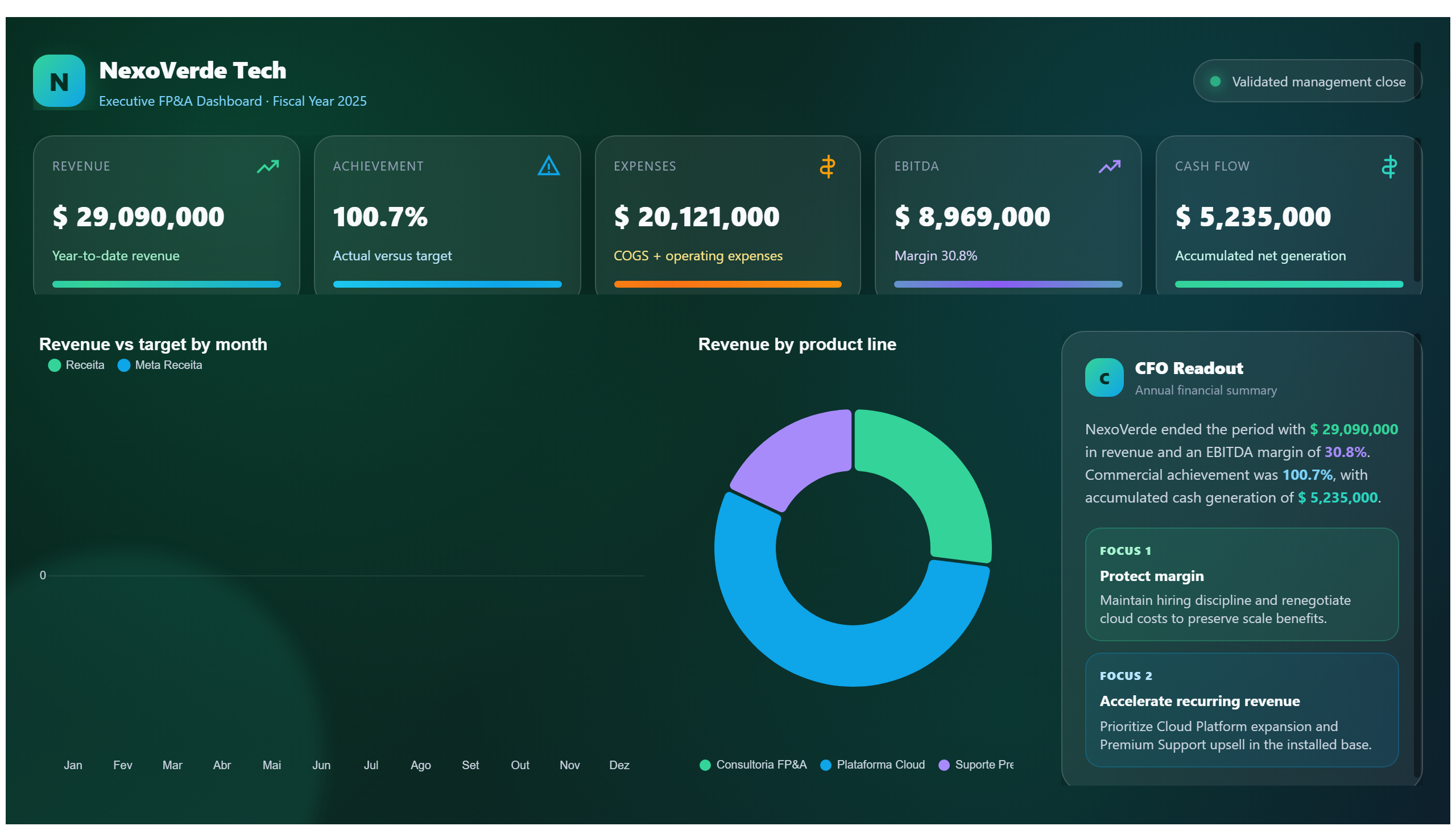Click the purple 30.8% in the readout paragraph
This screenshot has height=830, width=1456.
tap(1345, 452)
